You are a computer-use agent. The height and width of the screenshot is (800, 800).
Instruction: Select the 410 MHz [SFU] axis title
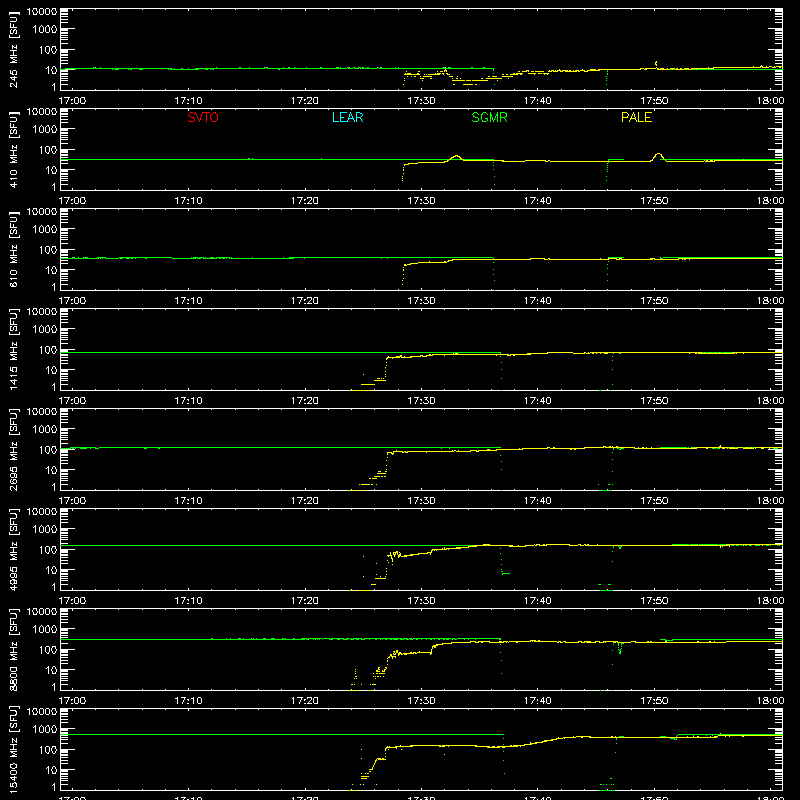(14, 149)
